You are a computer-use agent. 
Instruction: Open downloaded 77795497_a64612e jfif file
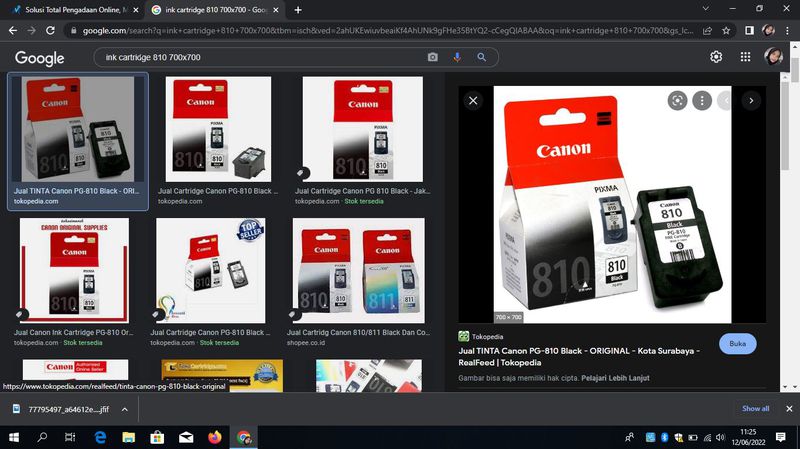[x=68, y=409]
